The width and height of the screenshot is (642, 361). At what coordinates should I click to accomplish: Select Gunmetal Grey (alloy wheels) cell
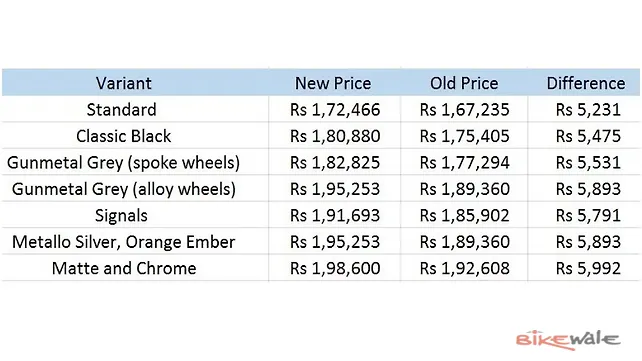[124, 190]
